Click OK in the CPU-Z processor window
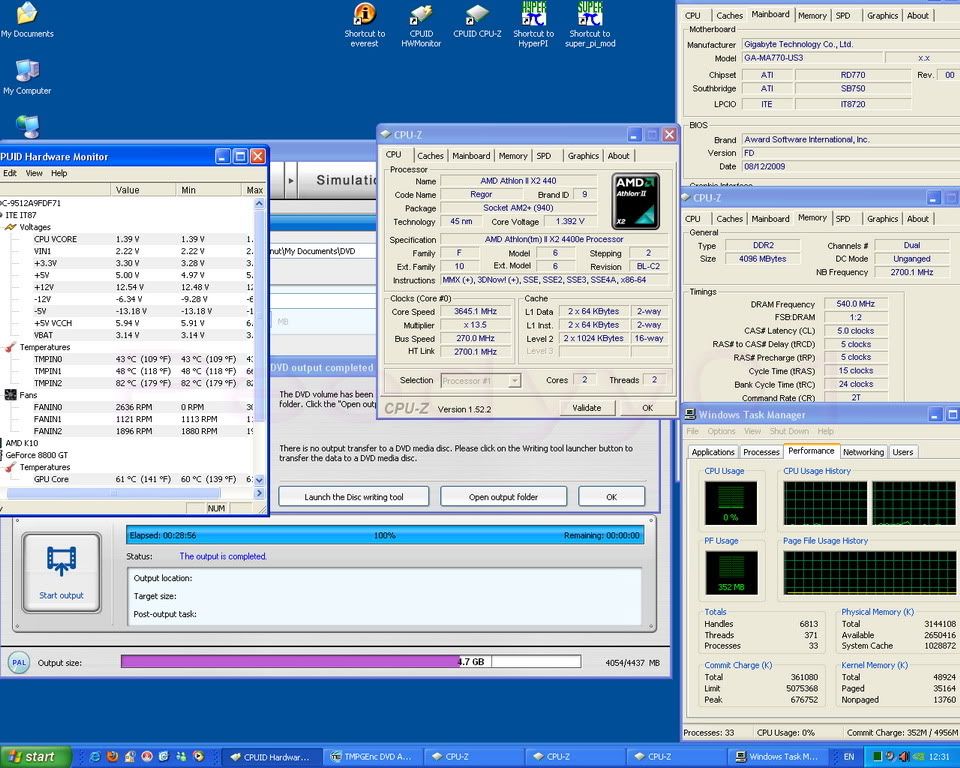Viewport: 960px width, 768px height. click(x=647, y=408)
